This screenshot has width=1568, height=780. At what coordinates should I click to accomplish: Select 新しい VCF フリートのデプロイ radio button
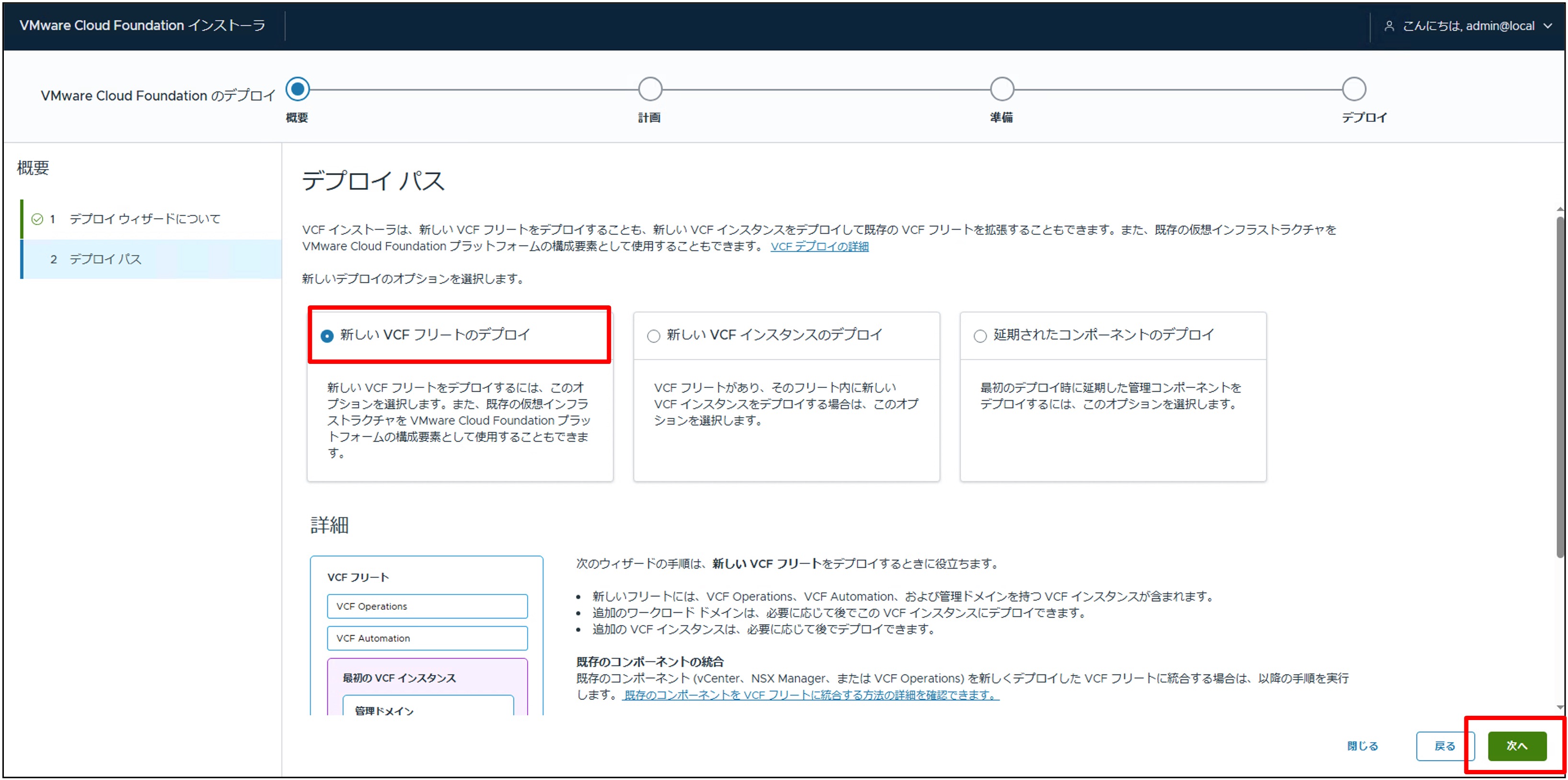point(327,336)
